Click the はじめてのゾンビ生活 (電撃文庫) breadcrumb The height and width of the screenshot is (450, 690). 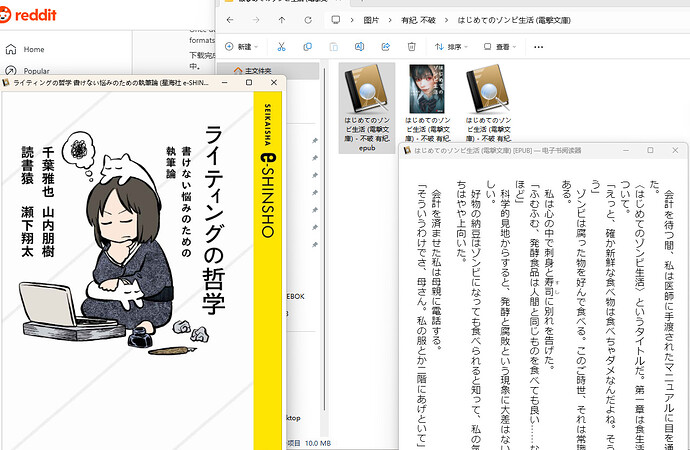coord(514,20)
